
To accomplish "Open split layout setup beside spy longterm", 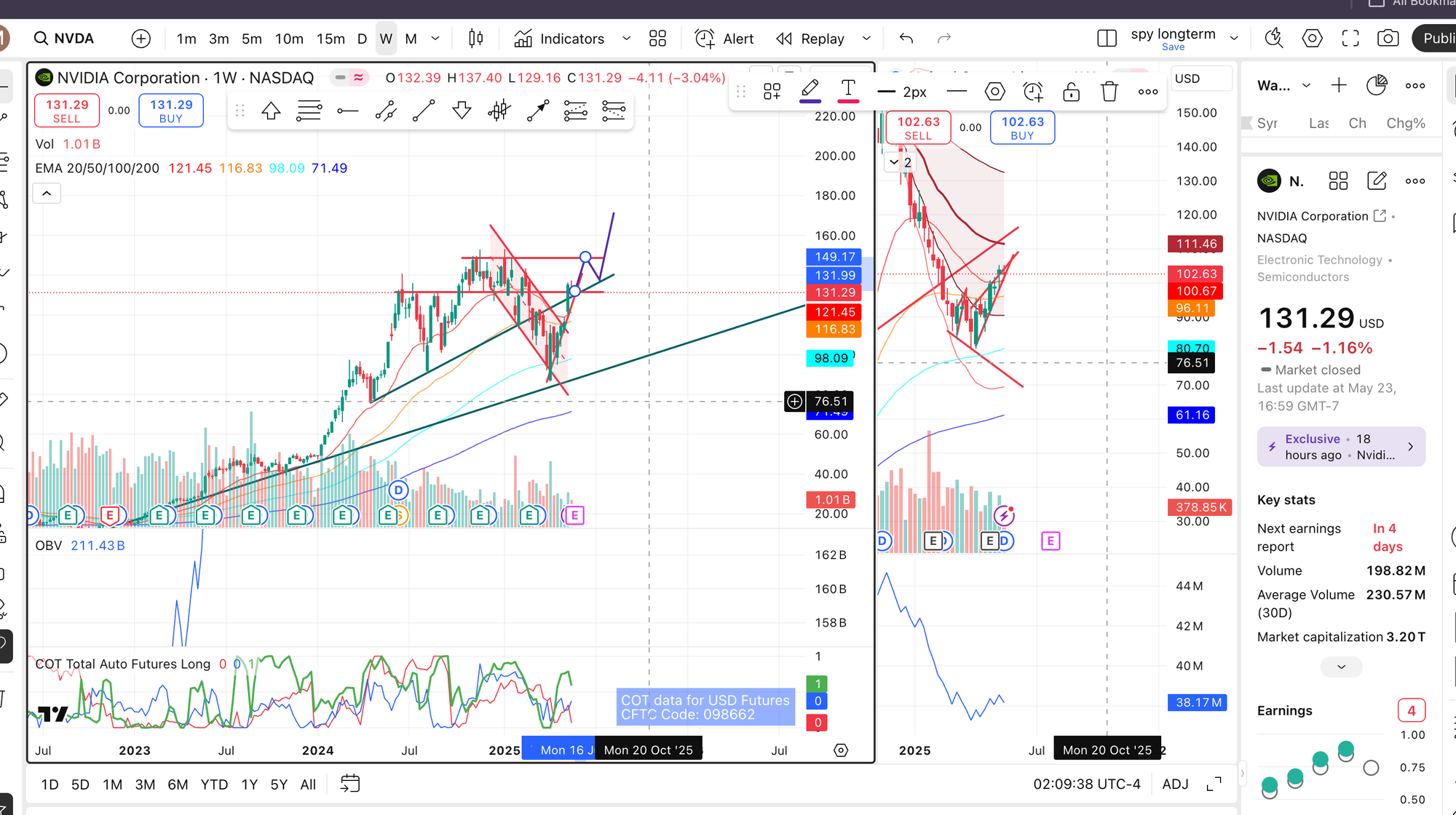I will click(x=1107, y=39).
